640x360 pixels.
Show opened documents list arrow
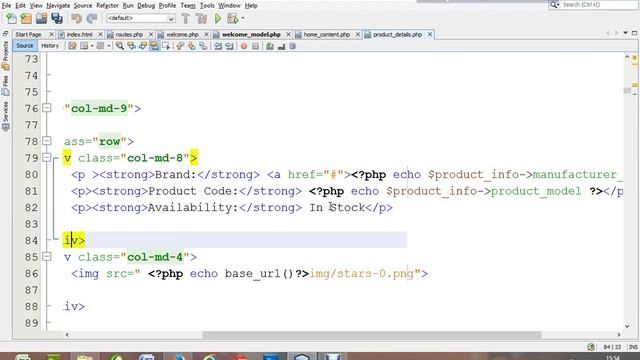pyautogui.click(x=625, y=33)
